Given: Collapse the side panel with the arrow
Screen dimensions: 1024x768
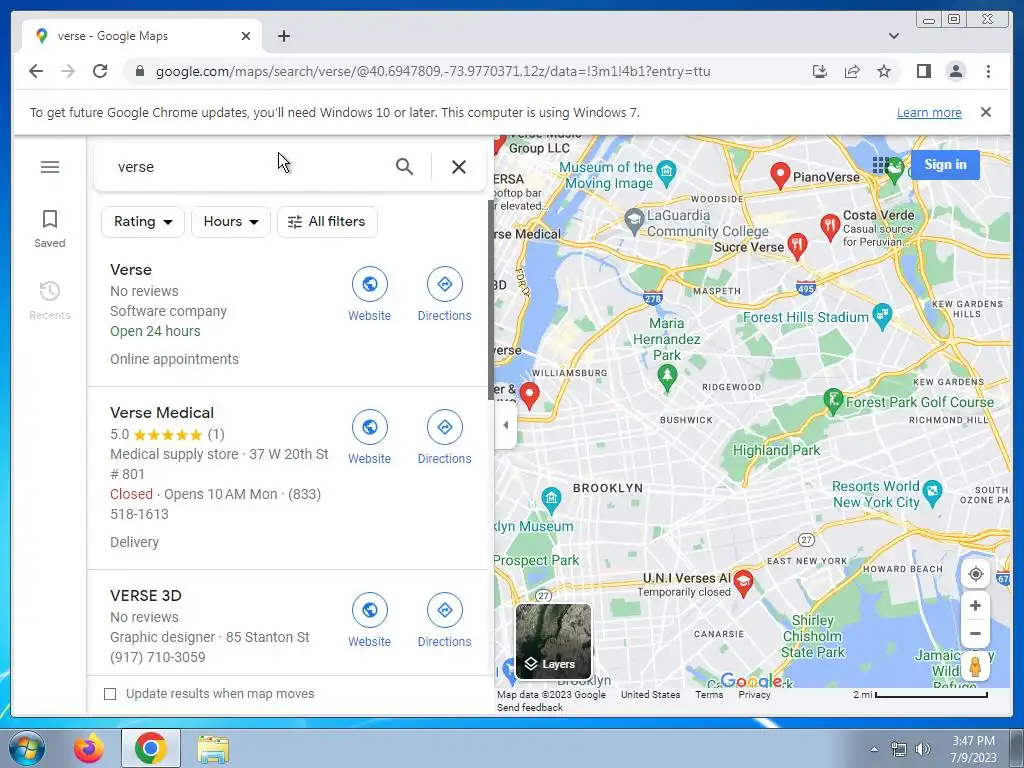Looking at the screenshot, I should click(x=505, y=425).
